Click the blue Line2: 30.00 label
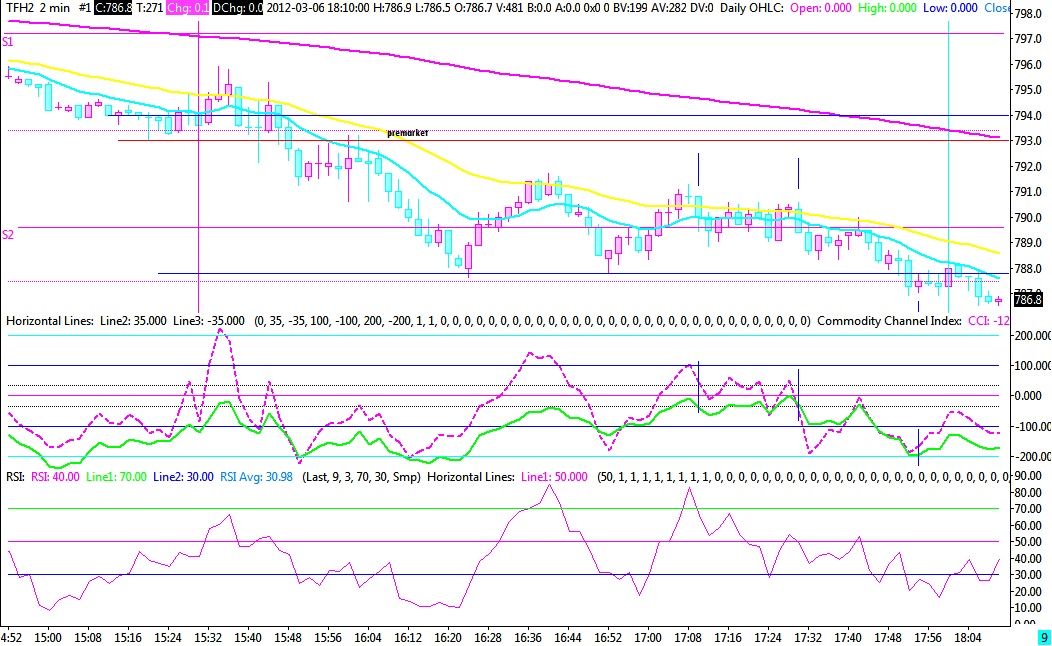Screen dimensions: 1052x646 pos(183,477)
